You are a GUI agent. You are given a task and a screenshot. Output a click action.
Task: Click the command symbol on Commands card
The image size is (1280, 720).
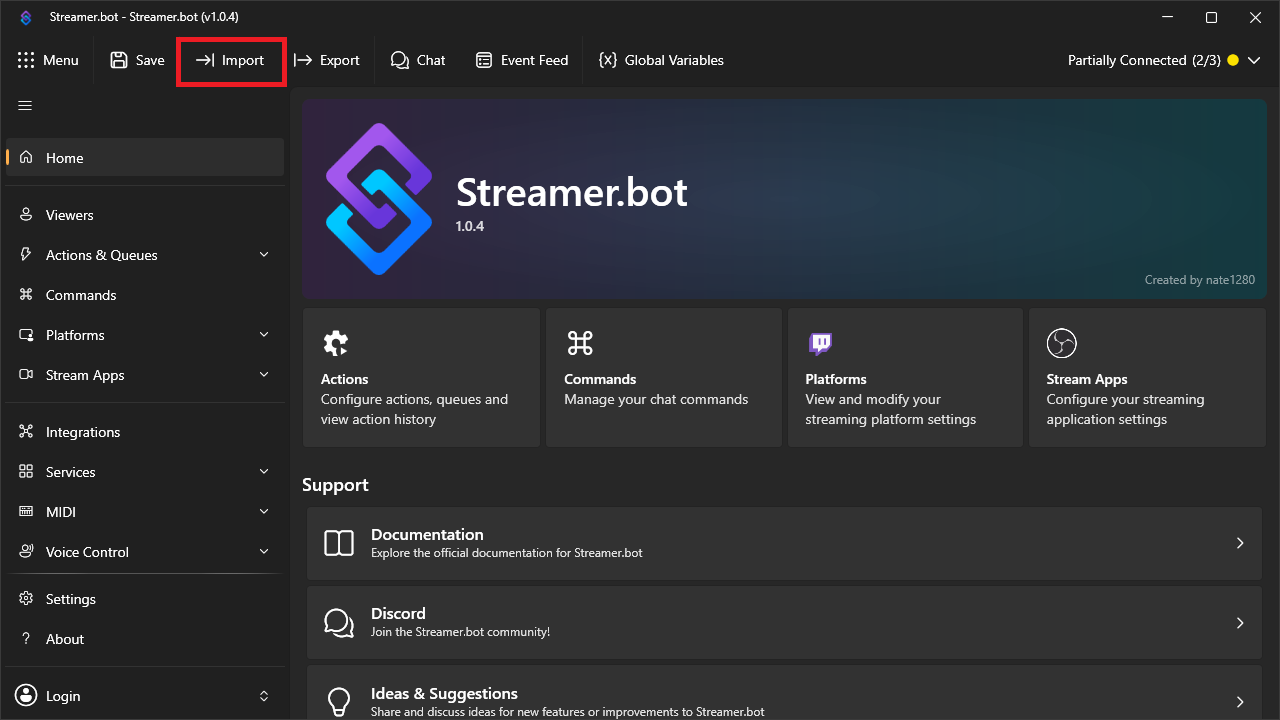pos(580,343)
